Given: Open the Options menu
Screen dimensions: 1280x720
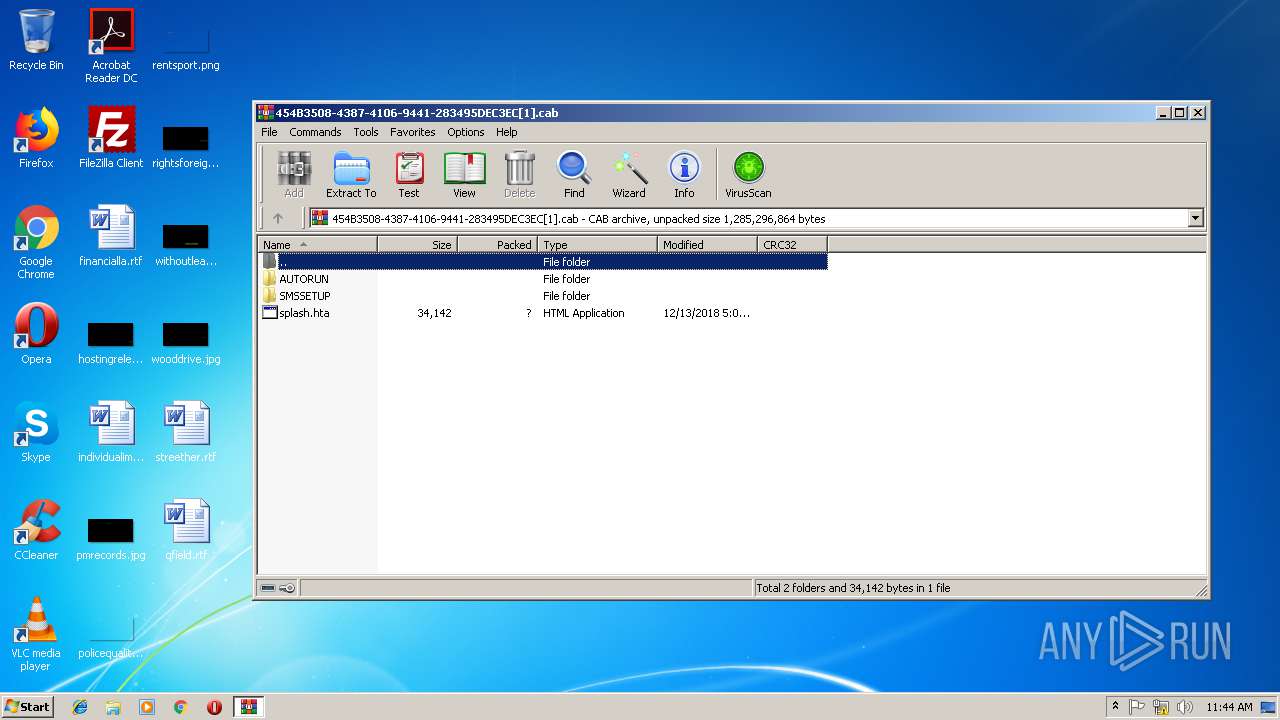Looking at the screenshot, I should (x=466, y=132).
